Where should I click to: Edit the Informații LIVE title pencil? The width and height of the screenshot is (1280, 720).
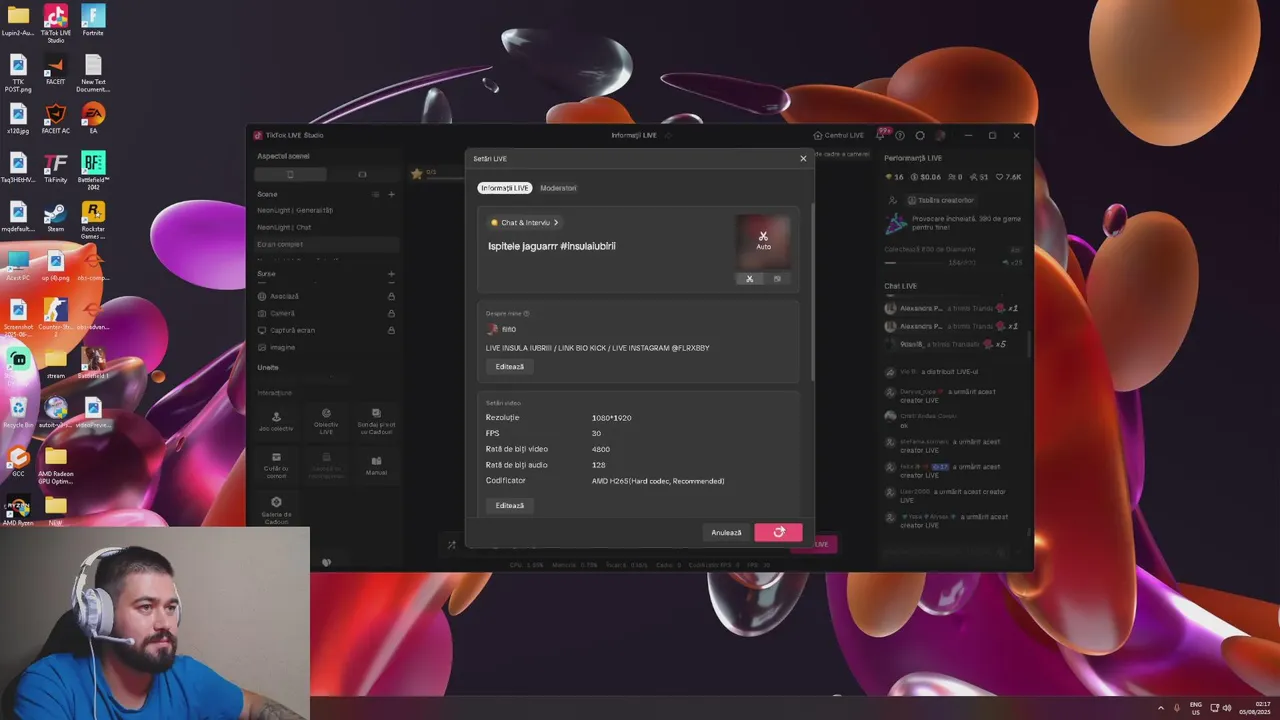[x=668, y=135]
